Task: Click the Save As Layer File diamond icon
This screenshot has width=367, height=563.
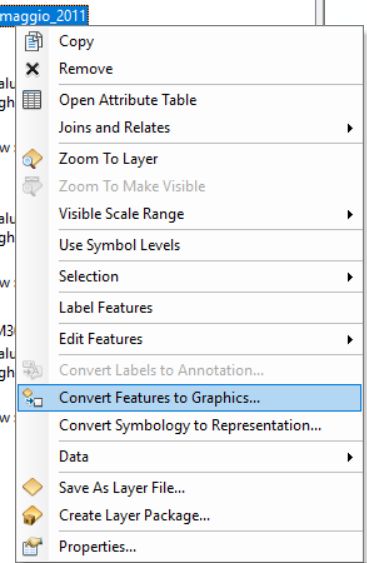Action: click(32, 488)
